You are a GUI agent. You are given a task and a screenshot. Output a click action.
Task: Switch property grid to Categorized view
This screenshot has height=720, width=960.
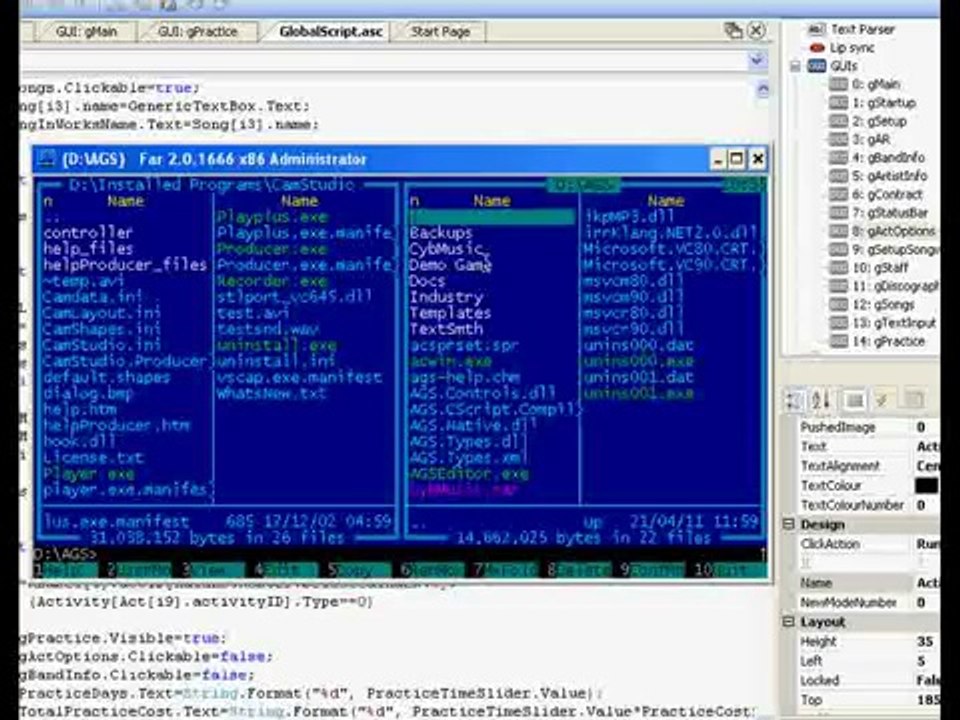(794, 400)
